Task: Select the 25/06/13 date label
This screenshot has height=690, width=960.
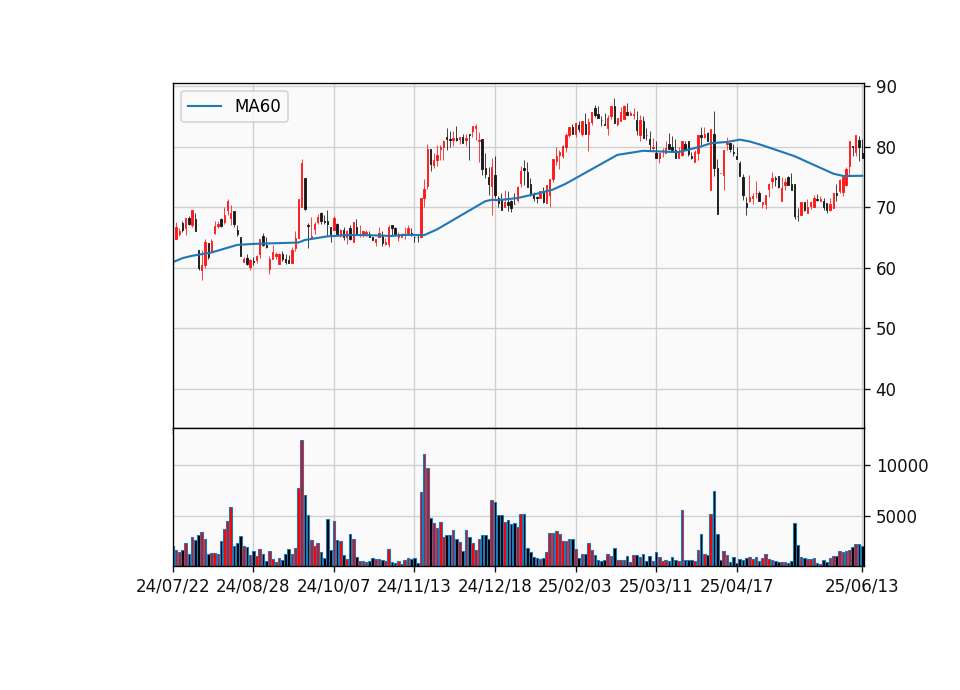Action: tap(861, 586)
